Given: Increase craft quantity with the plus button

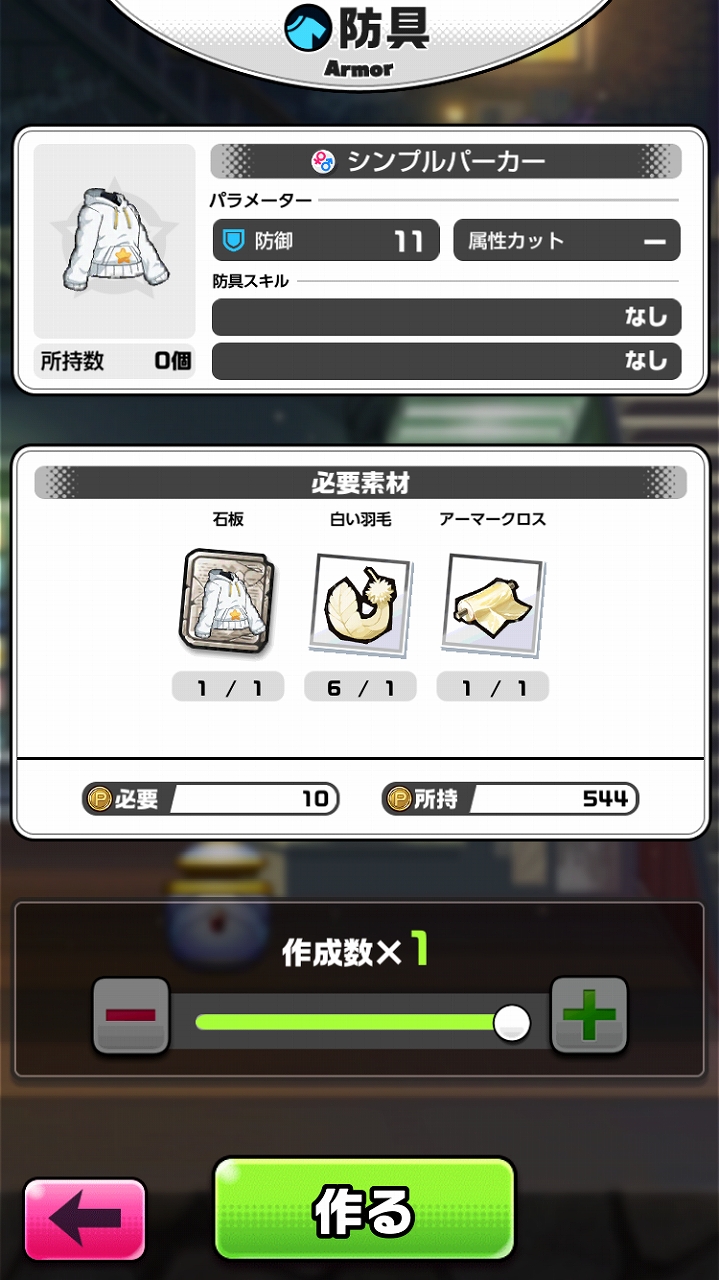Looking at the screenshot, I should pyautogui.click(x=589, y=1015).
